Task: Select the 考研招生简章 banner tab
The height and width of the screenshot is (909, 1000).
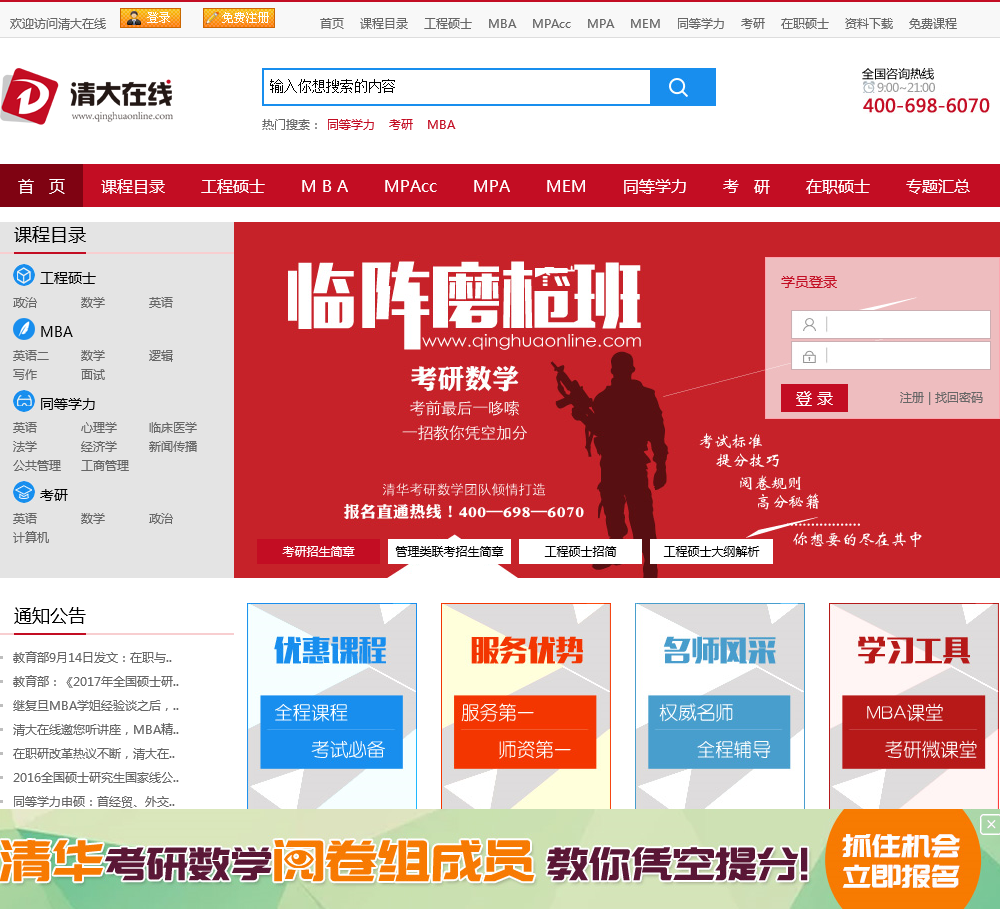Action: (318, 551)
